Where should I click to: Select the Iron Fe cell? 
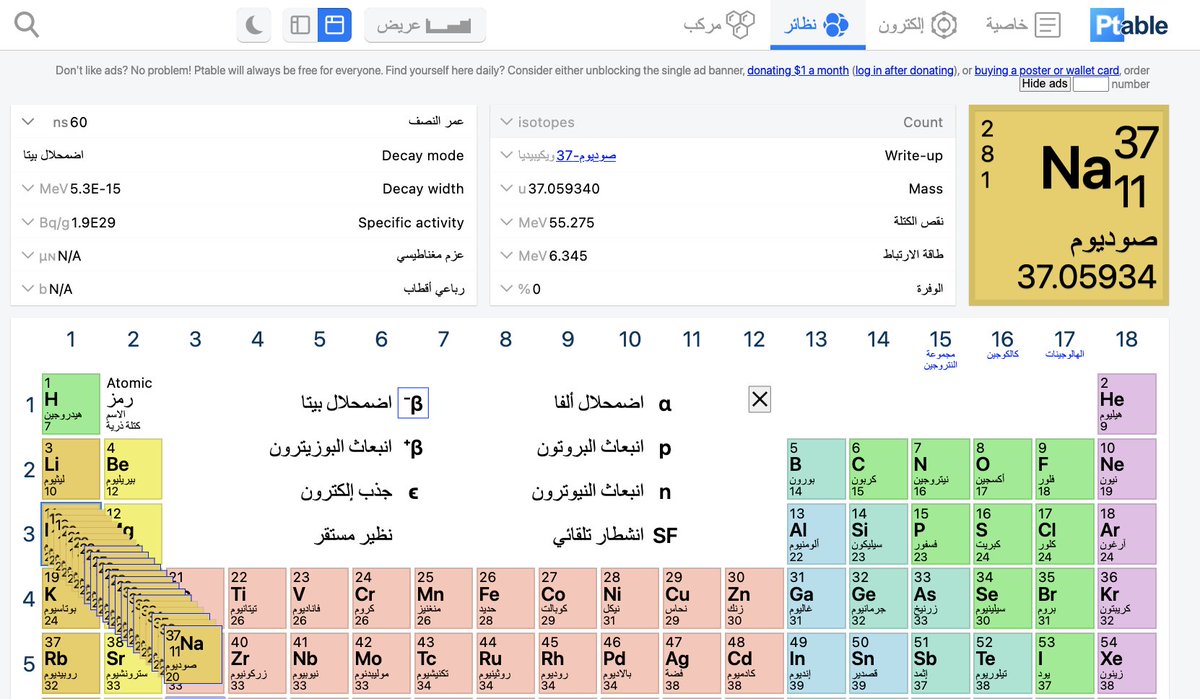click(x=505, y=599)
